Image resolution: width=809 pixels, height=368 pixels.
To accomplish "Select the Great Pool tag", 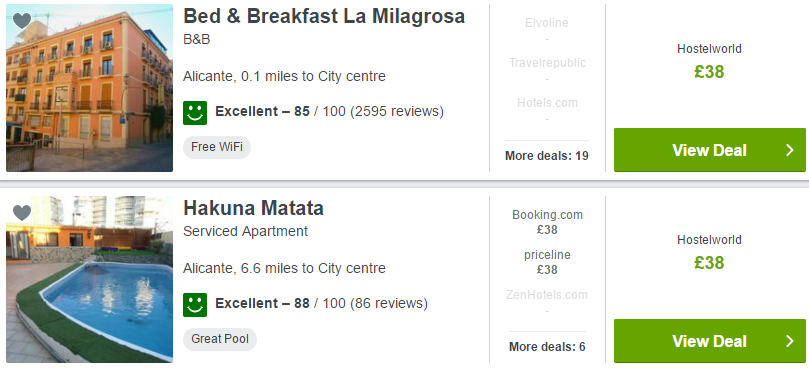I will [x=220, y=339].
